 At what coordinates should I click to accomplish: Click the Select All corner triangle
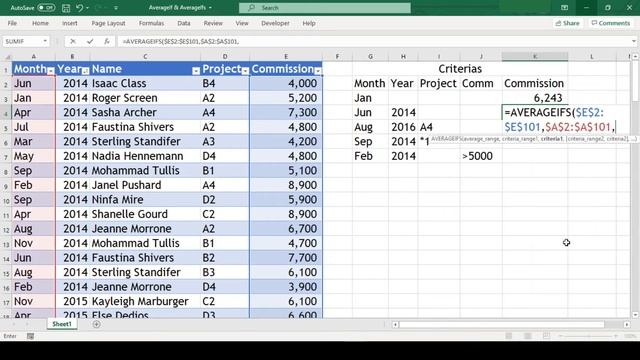click(6, 56)
